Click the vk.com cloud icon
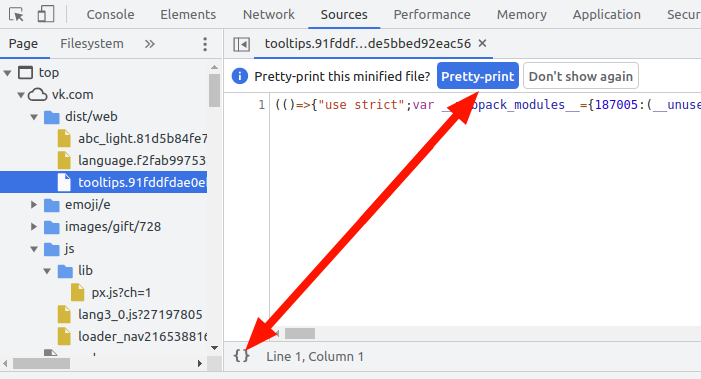 (x=38, y=95)
